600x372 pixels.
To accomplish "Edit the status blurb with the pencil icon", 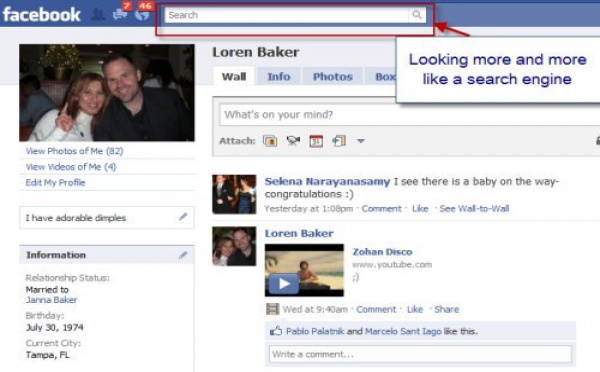I will pyautogui.click(x=183, y=217).
